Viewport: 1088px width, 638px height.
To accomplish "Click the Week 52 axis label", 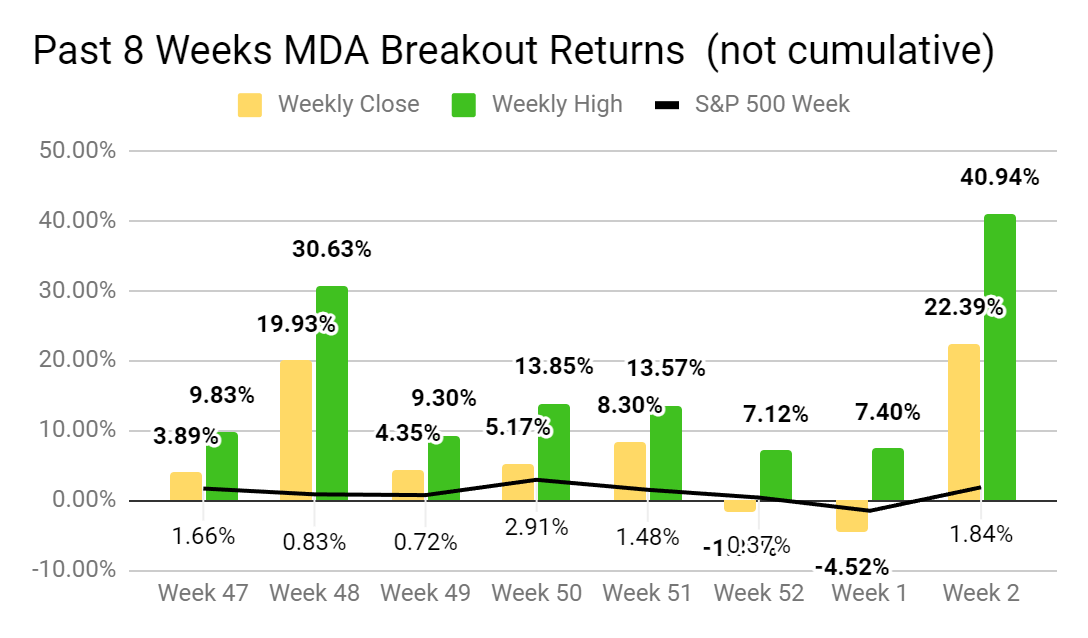I will tap(759, 592).
